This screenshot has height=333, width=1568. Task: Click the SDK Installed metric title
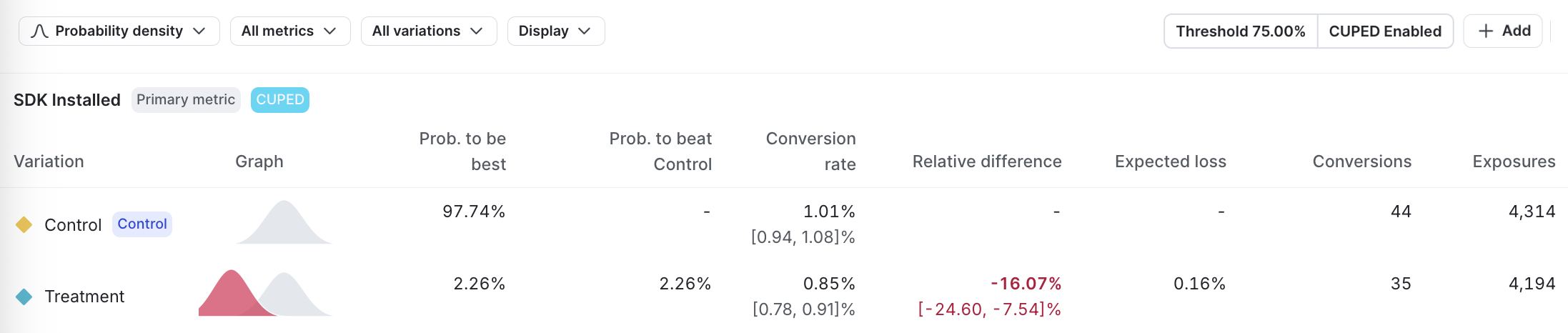point(67,100)
